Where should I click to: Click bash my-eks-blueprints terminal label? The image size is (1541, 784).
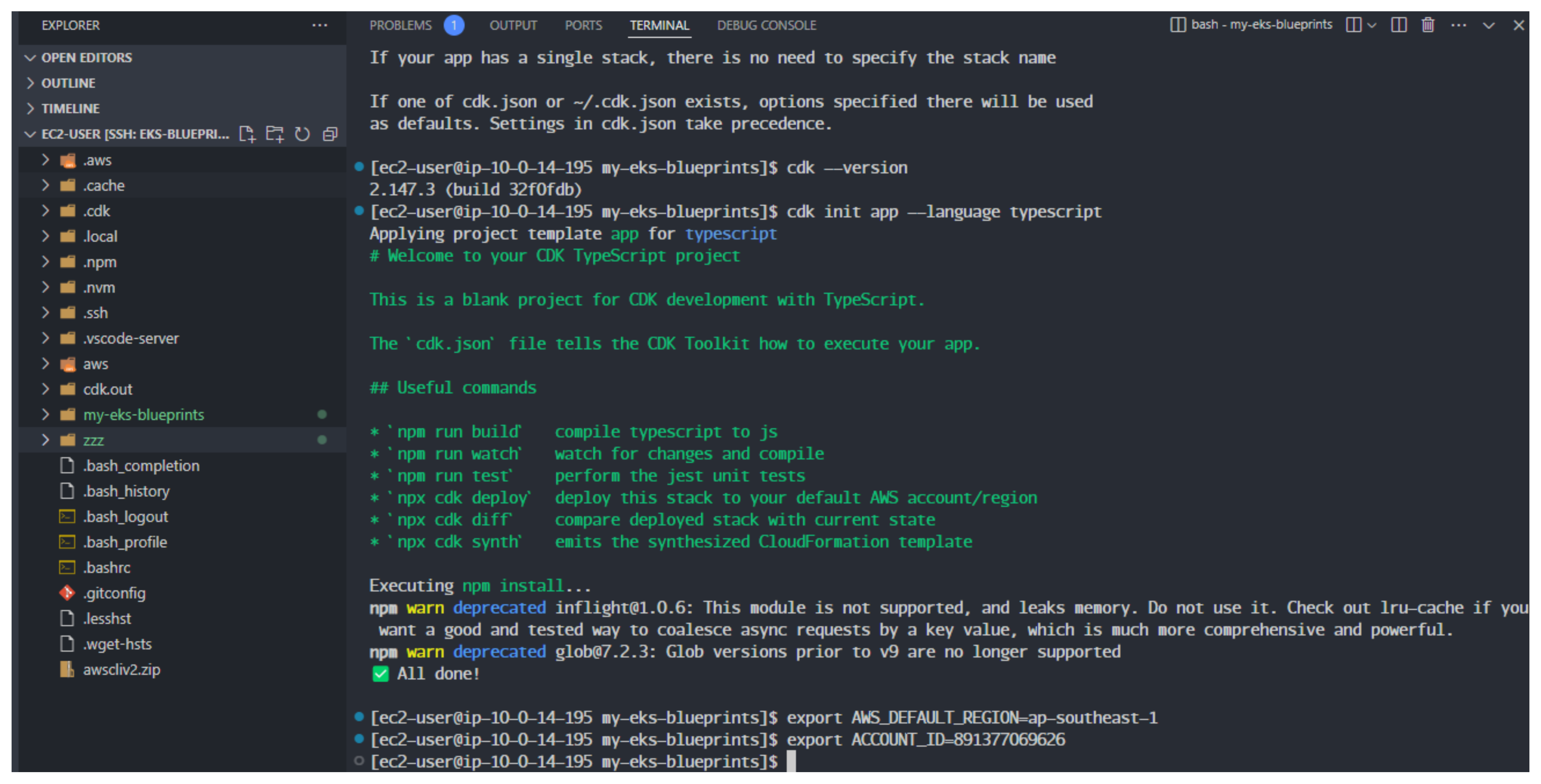pos(1251,25)
